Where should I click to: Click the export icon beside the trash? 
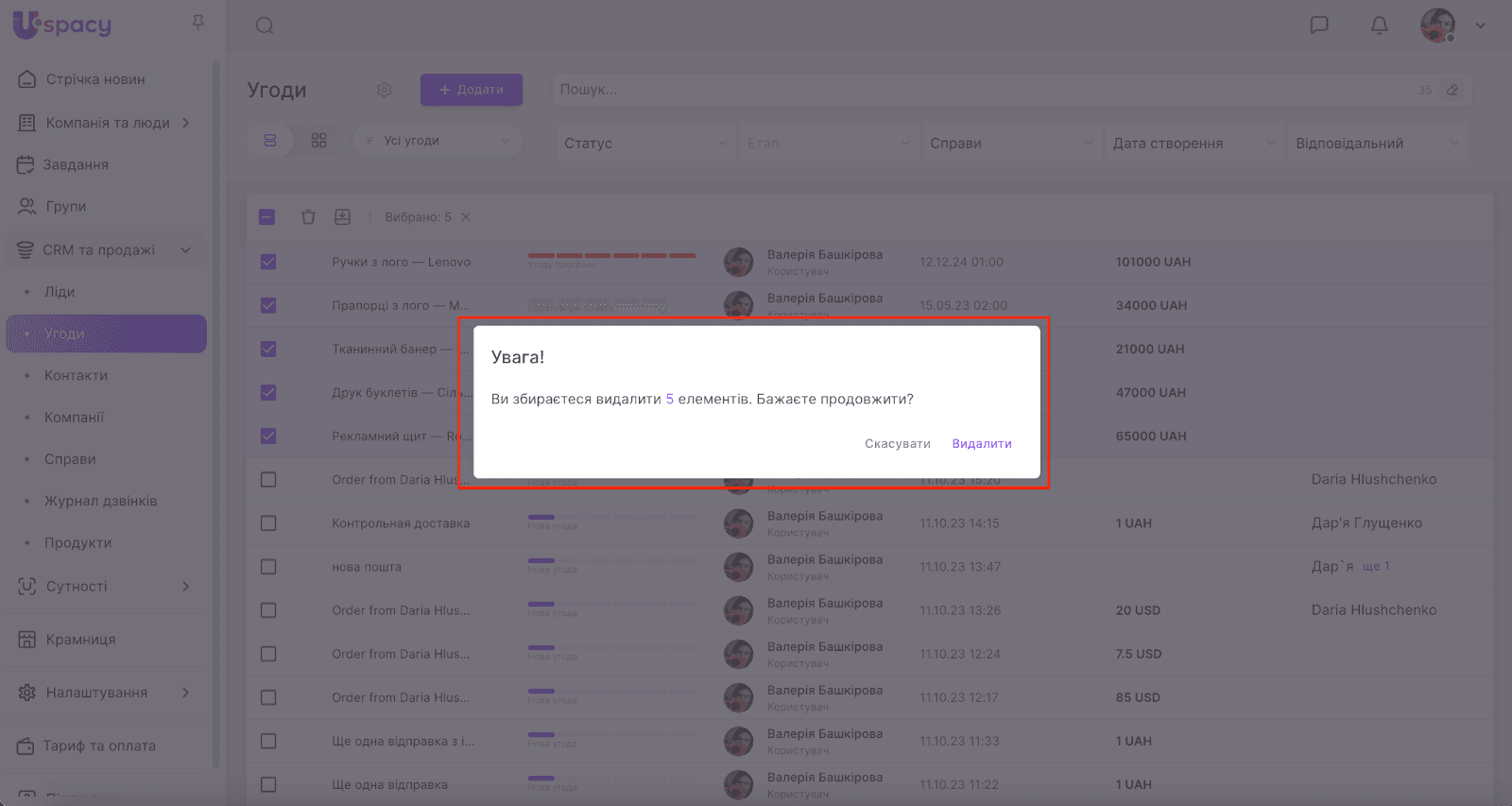pos(342,217)
